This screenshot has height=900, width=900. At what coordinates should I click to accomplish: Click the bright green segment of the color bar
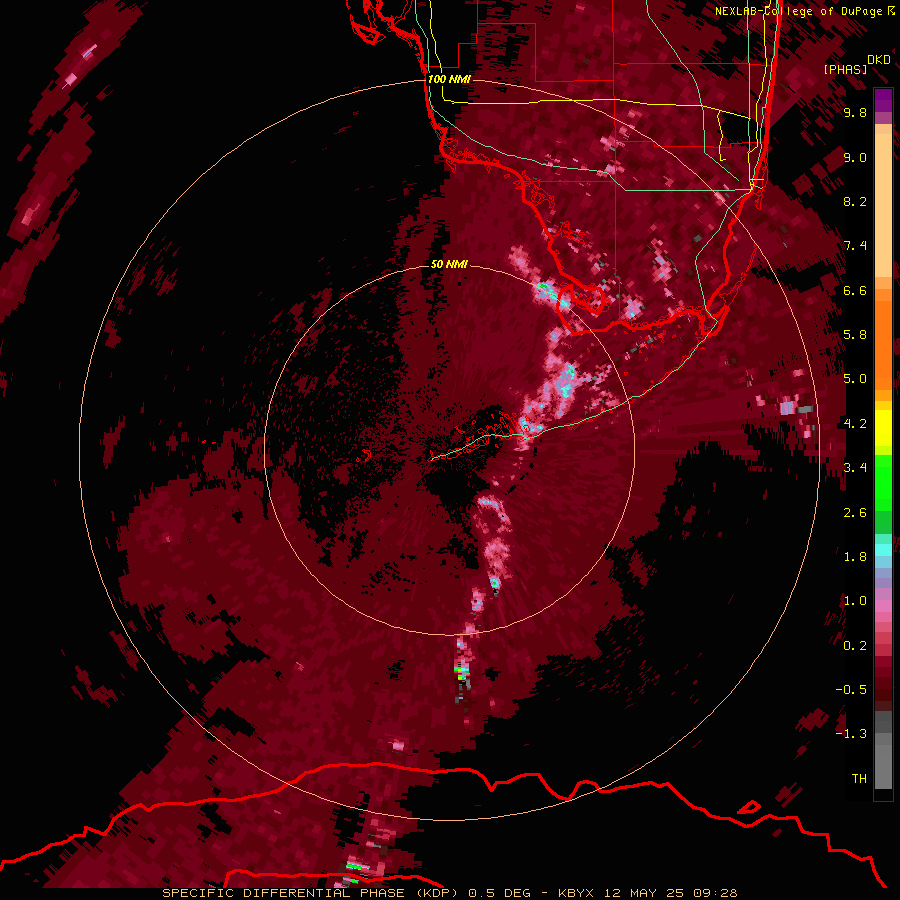tap(883, 482)
